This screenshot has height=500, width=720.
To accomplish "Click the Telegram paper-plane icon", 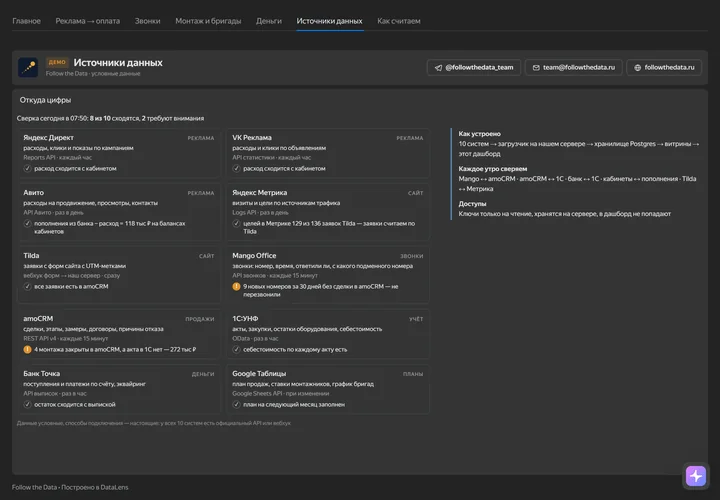I will [x=438, y=67].
